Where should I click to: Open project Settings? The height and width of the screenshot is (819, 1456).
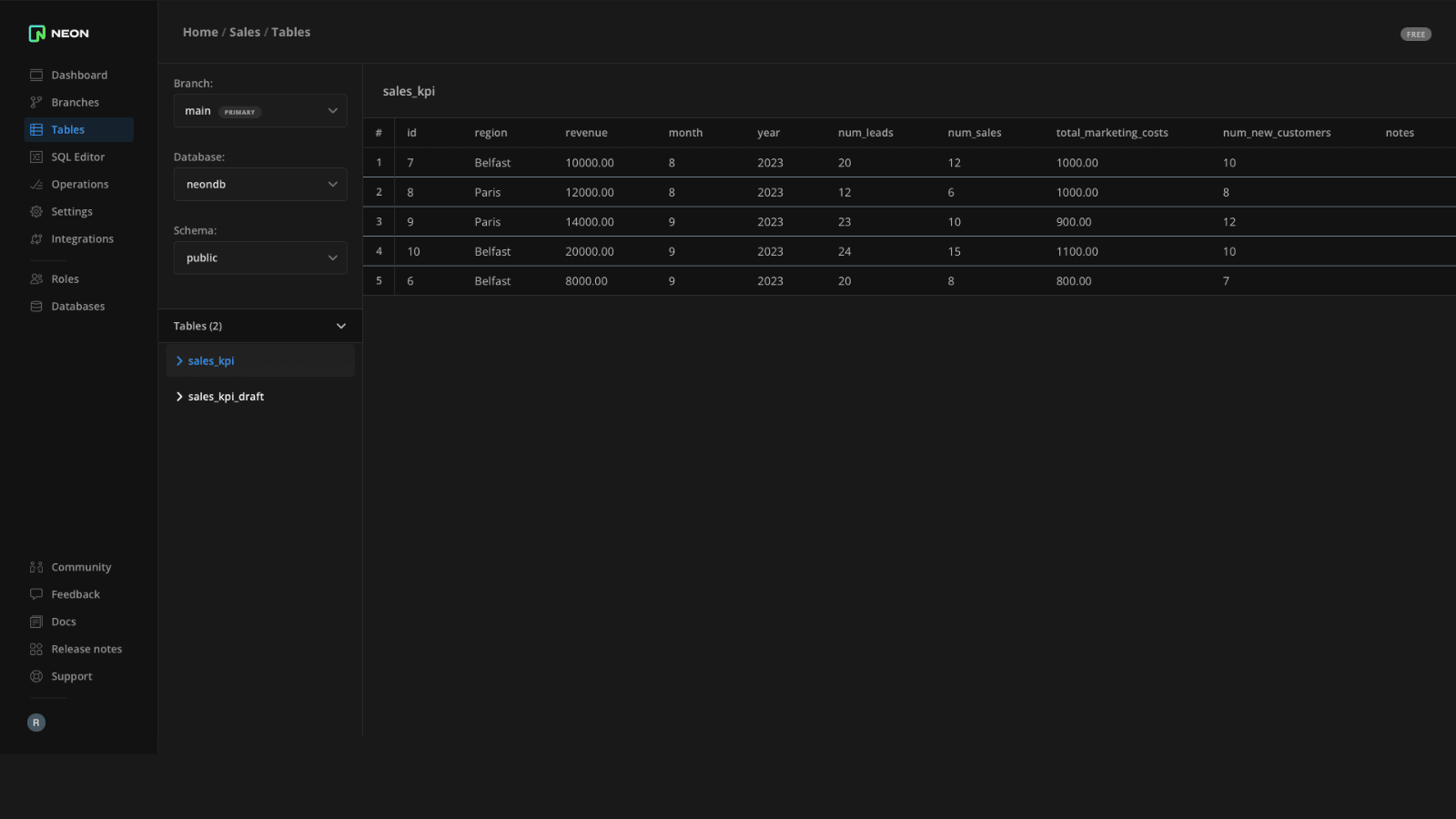pyautogui.click(x=79, y=212)
